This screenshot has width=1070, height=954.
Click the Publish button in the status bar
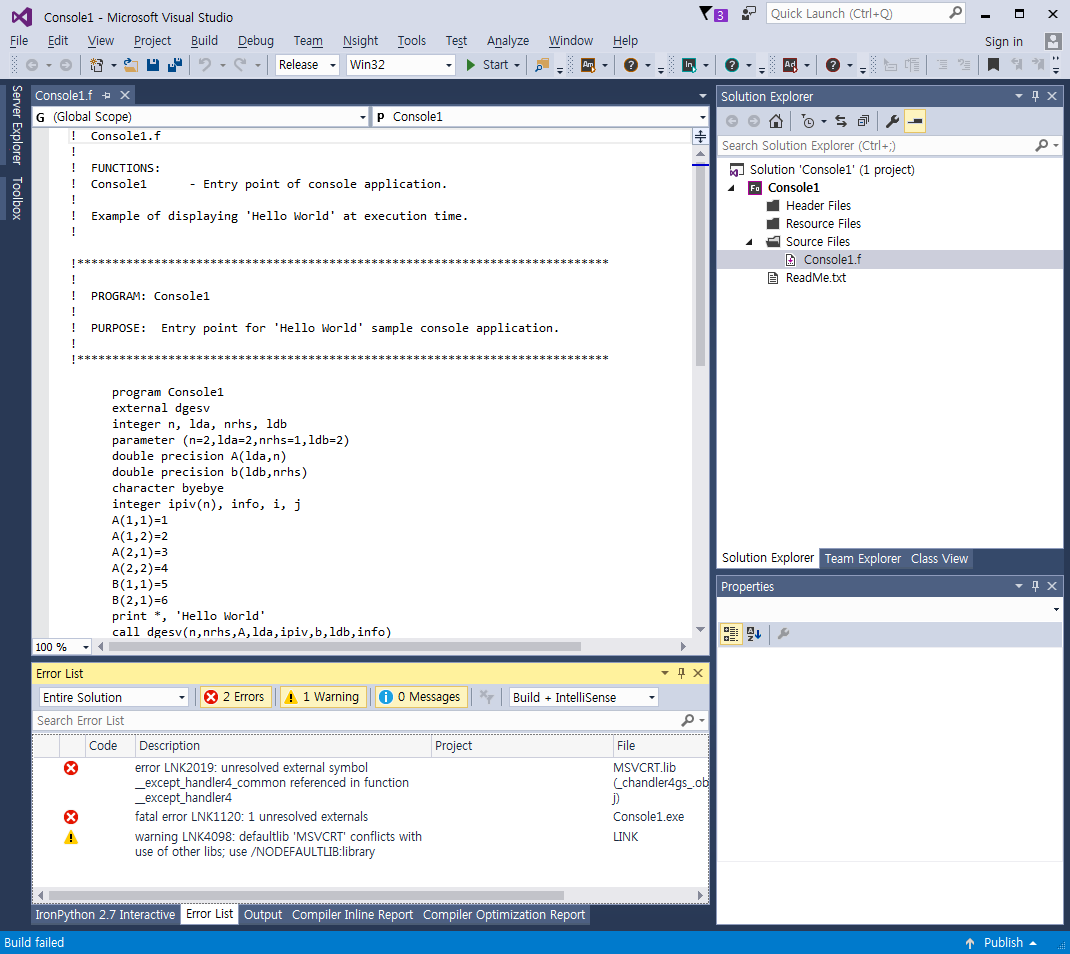[x=1003, y=942]
